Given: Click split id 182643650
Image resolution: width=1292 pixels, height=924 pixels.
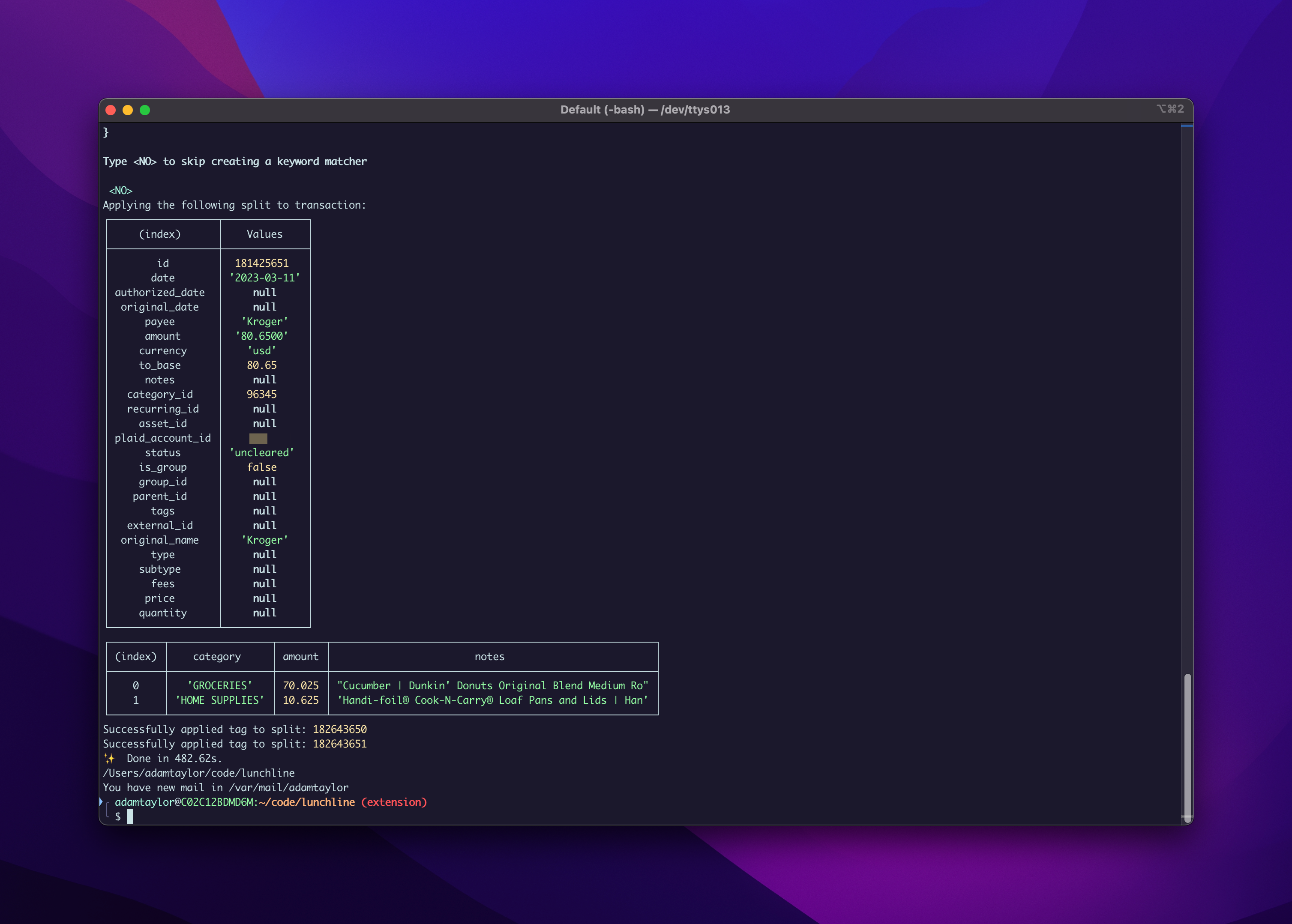Looking at the screenshot, I should click(x=340, y=729).
